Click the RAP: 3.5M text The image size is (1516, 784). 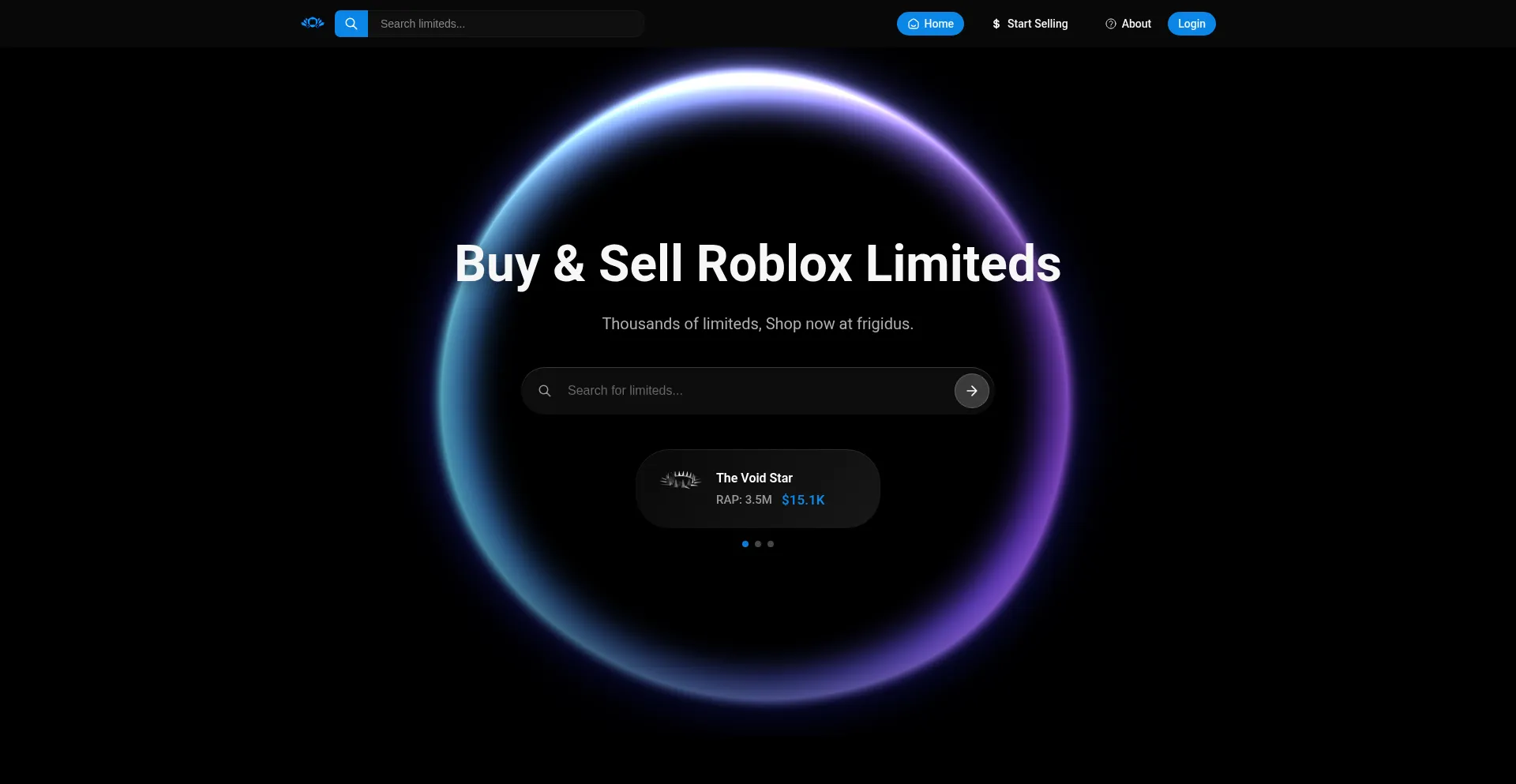tap(744, 500)
